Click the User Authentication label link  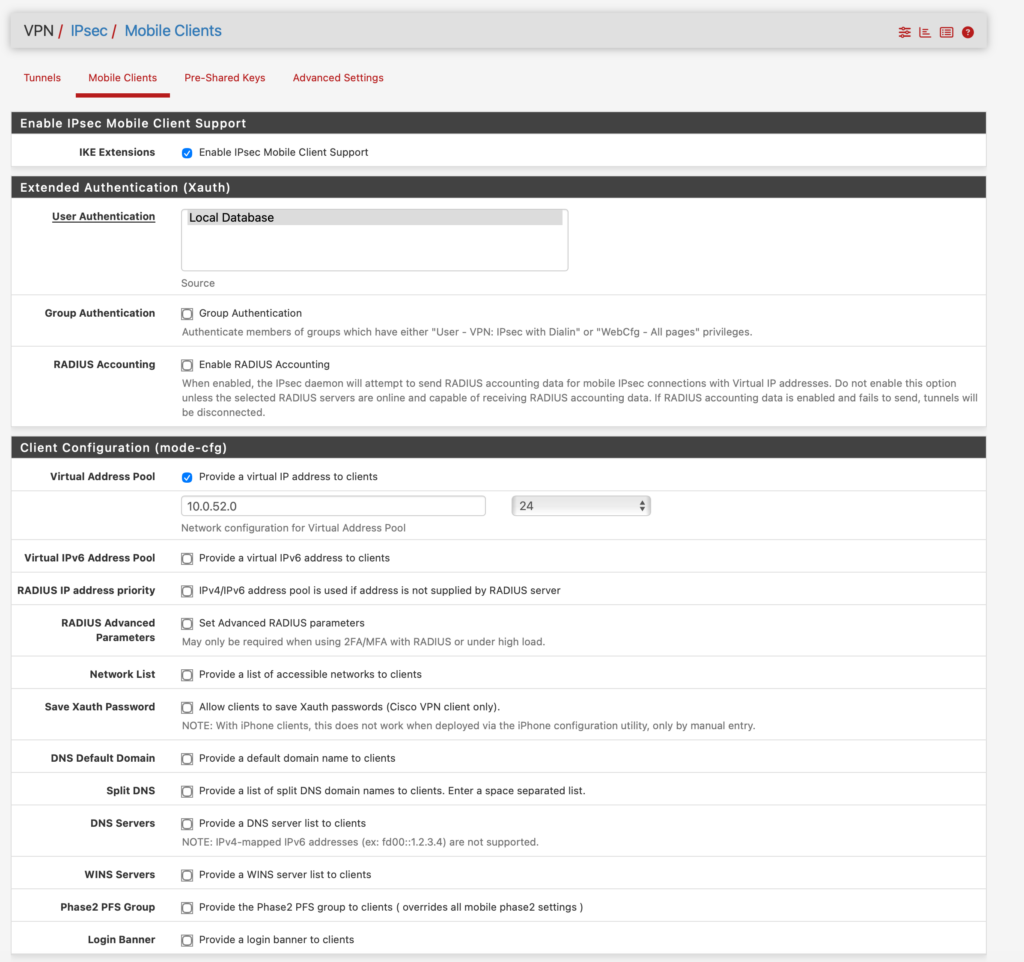tap(103, 216)
